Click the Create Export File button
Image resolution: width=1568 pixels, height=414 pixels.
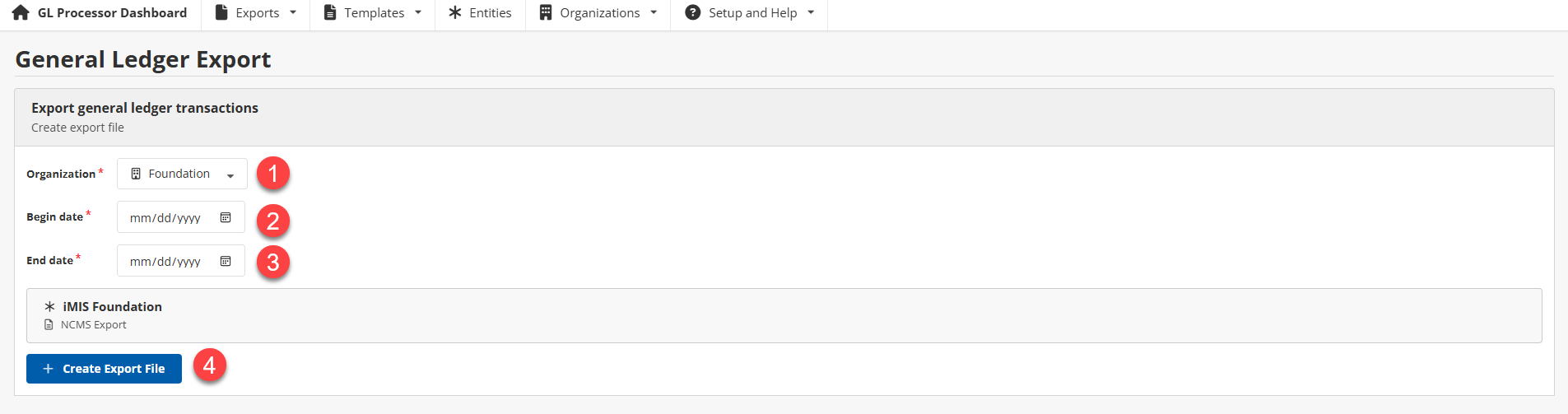[104, 369]
